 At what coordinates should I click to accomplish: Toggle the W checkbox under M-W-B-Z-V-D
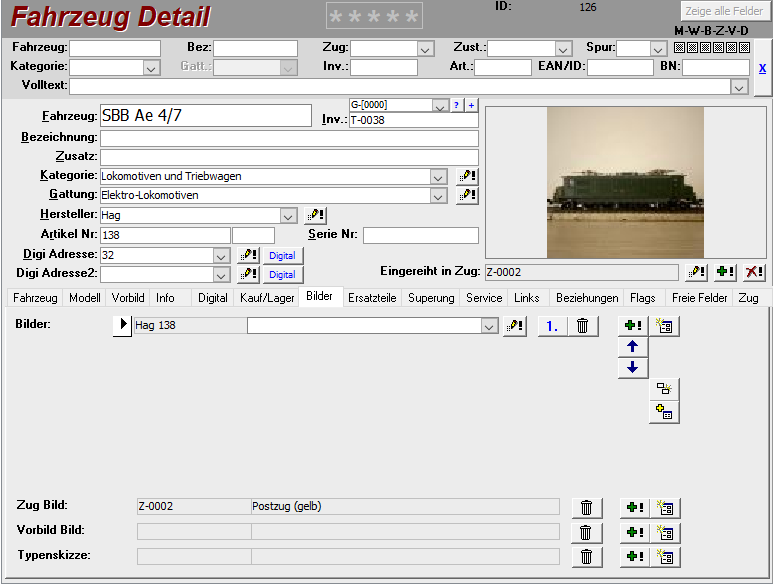(x=693, y=48)
